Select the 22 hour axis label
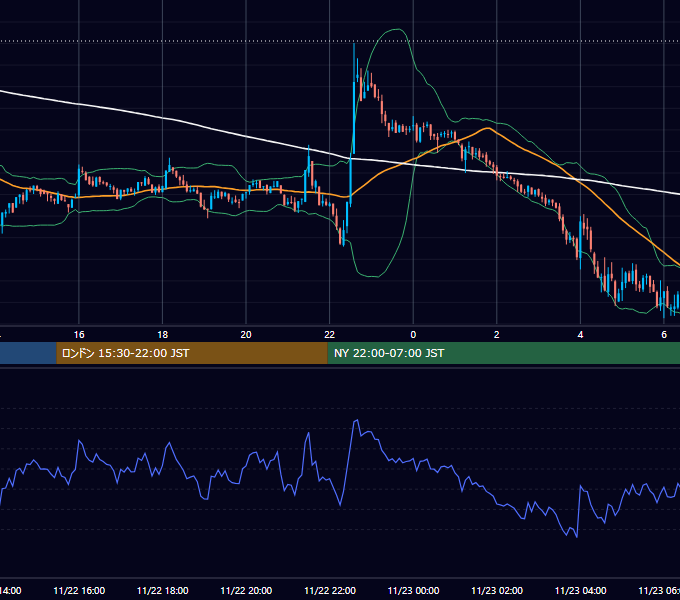This screenshot has width=680, height=600. (330, 335)
